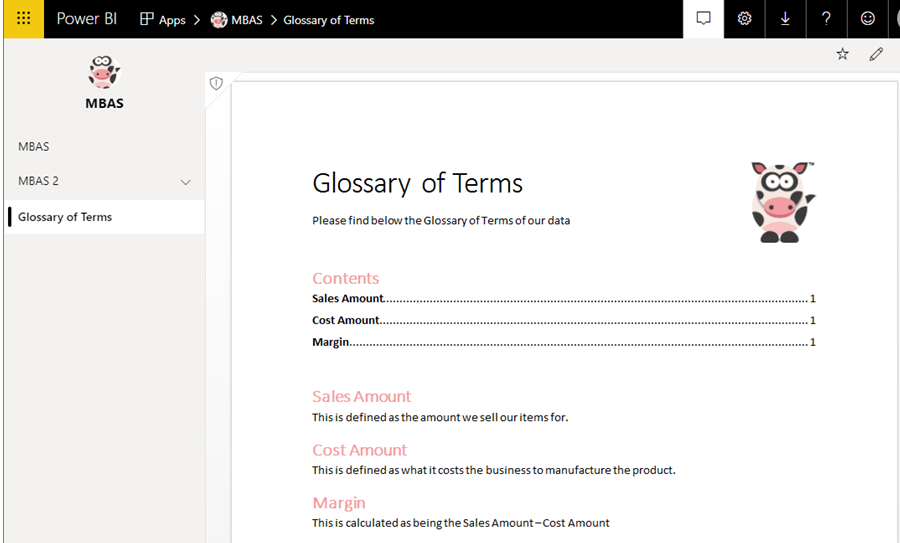
Task: Click the MBAS cow logo in sidebar
Action: pos(104,72)
